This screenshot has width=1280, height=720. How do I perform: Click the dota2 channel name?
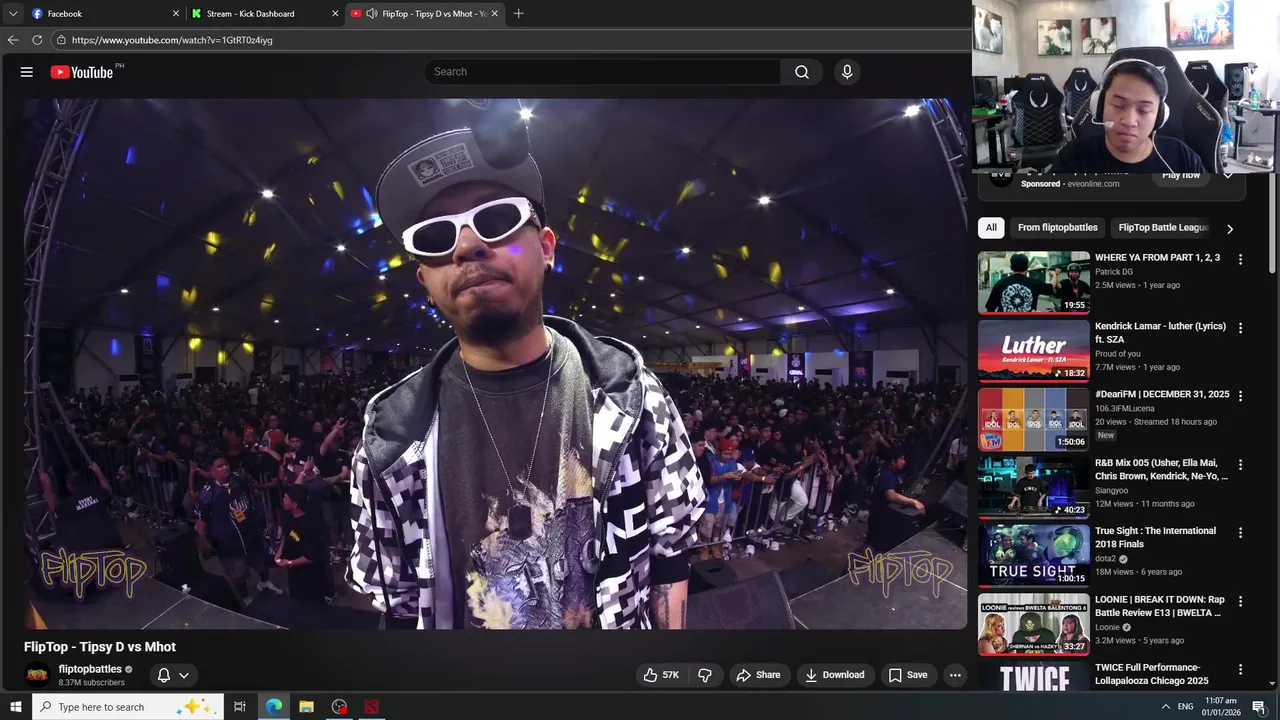coord(1106,559)
